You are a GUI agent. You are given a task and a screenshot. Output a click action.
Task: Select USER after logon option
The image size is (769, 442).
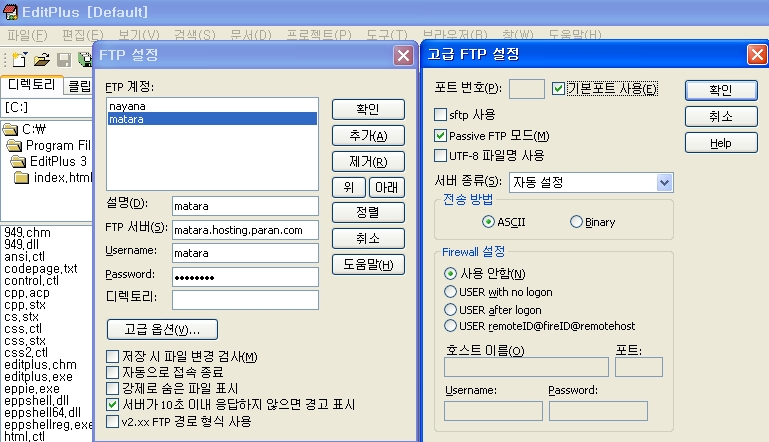tap(450, 310)
